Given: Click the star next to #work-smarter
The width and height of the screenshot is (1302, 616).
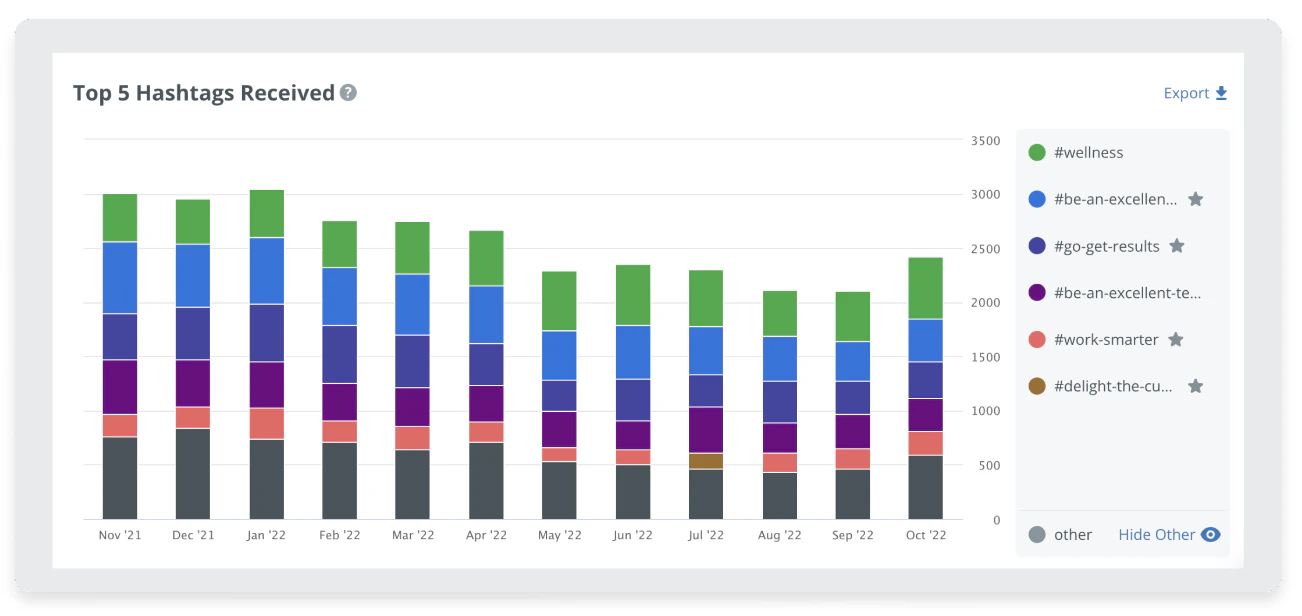Looking at the screenshot, I should tap(1176, 340).
